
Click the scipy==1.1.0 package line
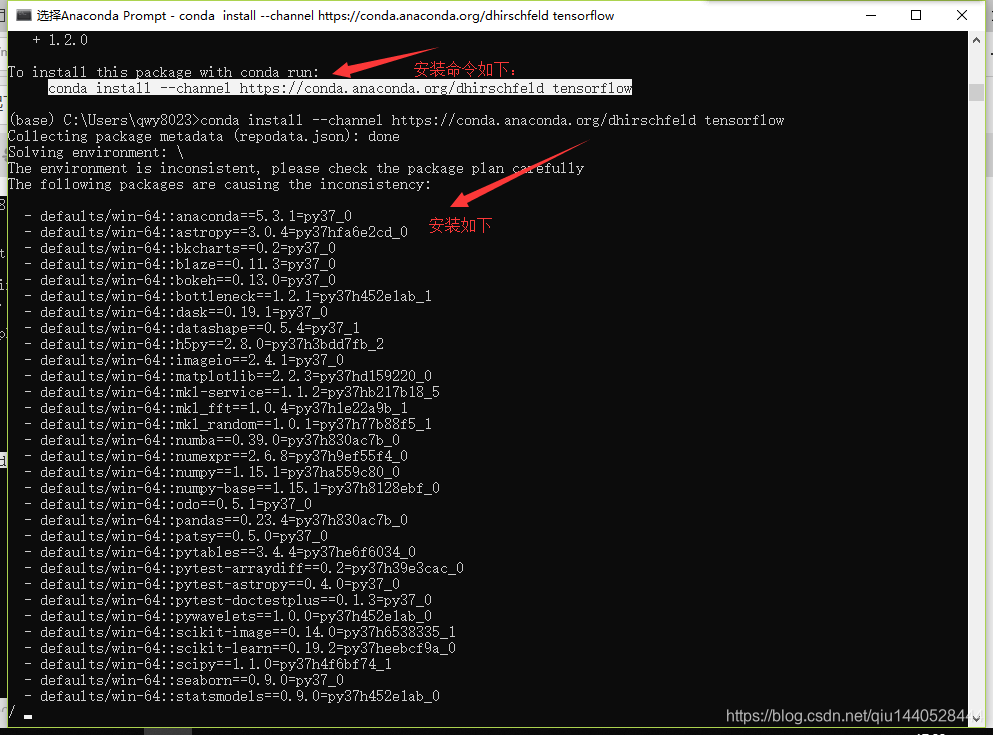coord(208,664)
